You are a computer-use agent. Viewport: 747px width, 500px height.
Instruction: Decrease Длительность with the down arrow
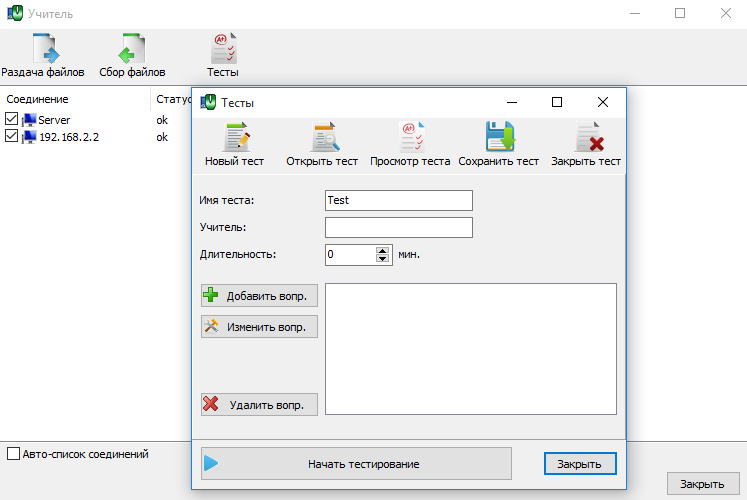[x=383, y=259]
